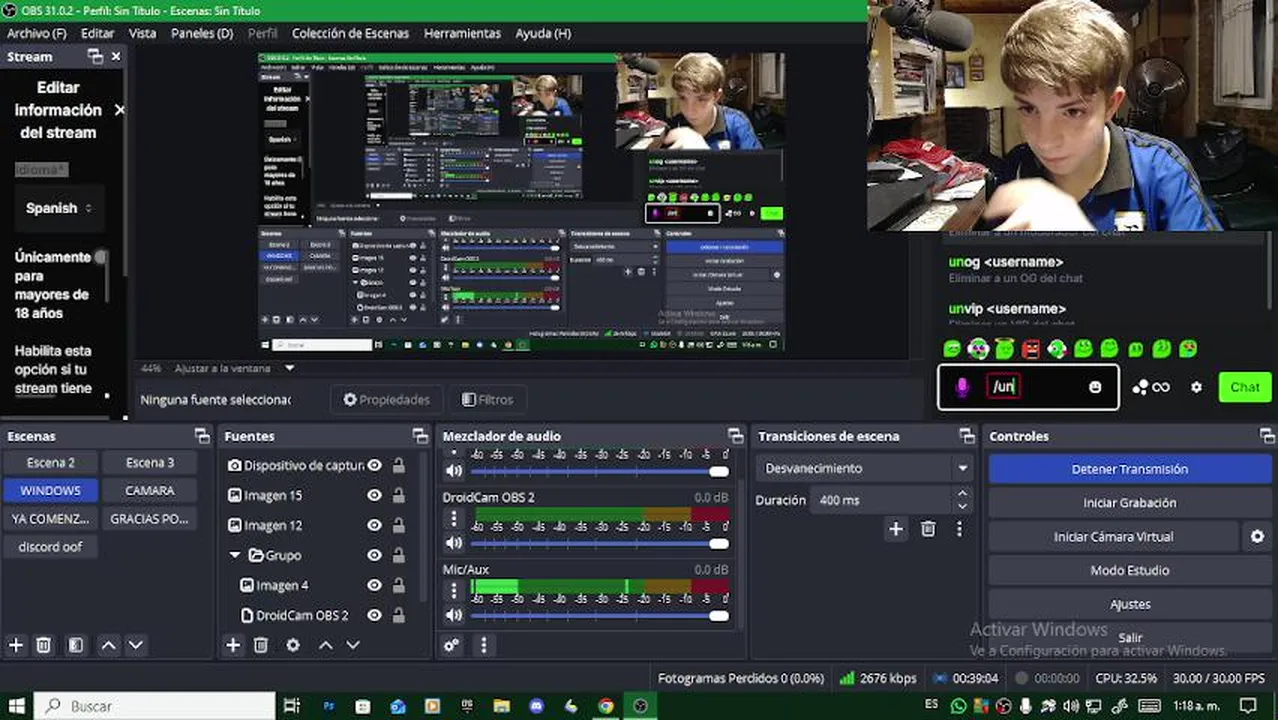This screenshot has height=720, width=1278.
Task: Toggle lock on Imagen 15 source
Action: coord(398,496)
